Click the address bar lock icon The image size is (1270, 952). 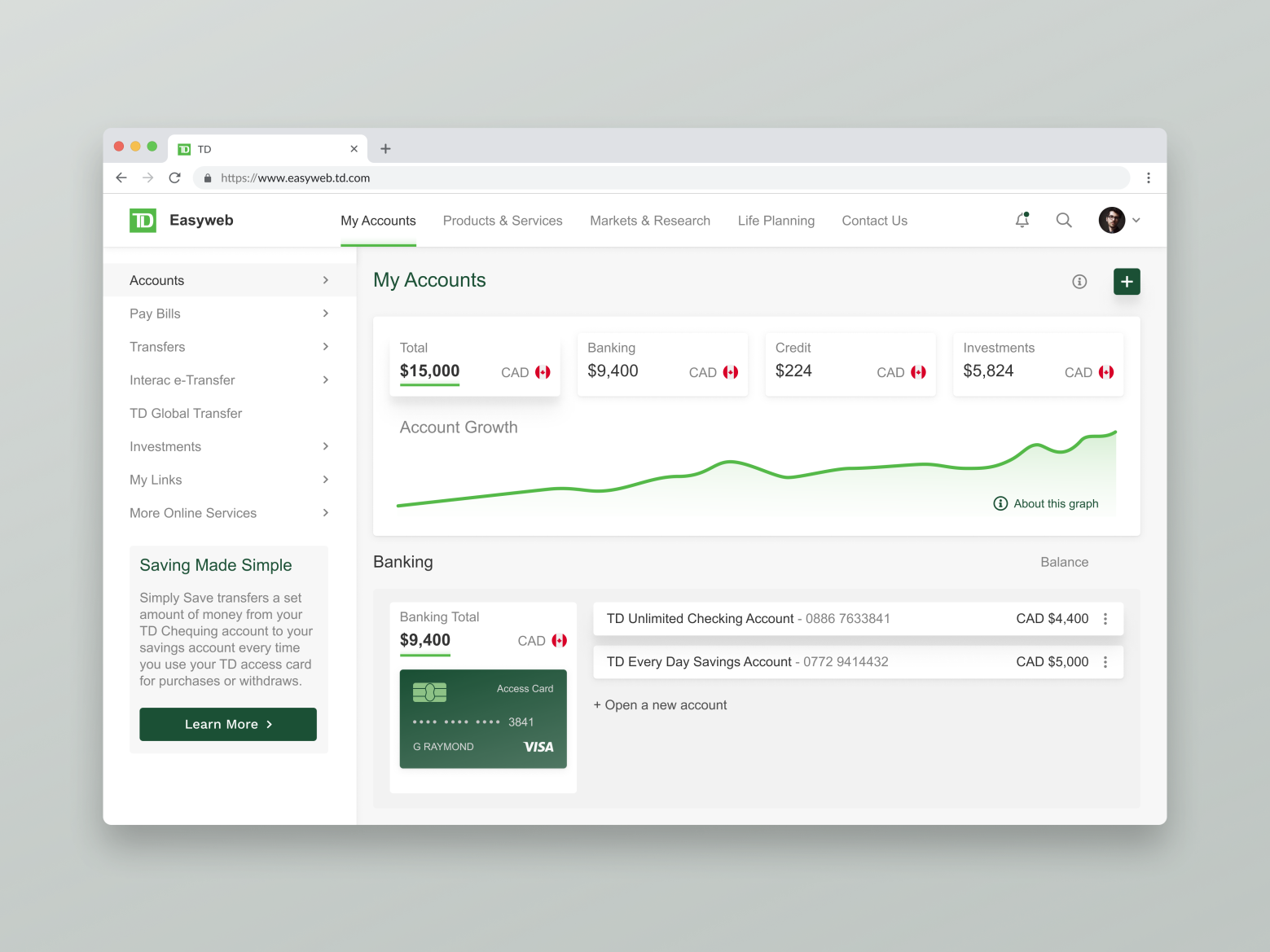[208, 178]
